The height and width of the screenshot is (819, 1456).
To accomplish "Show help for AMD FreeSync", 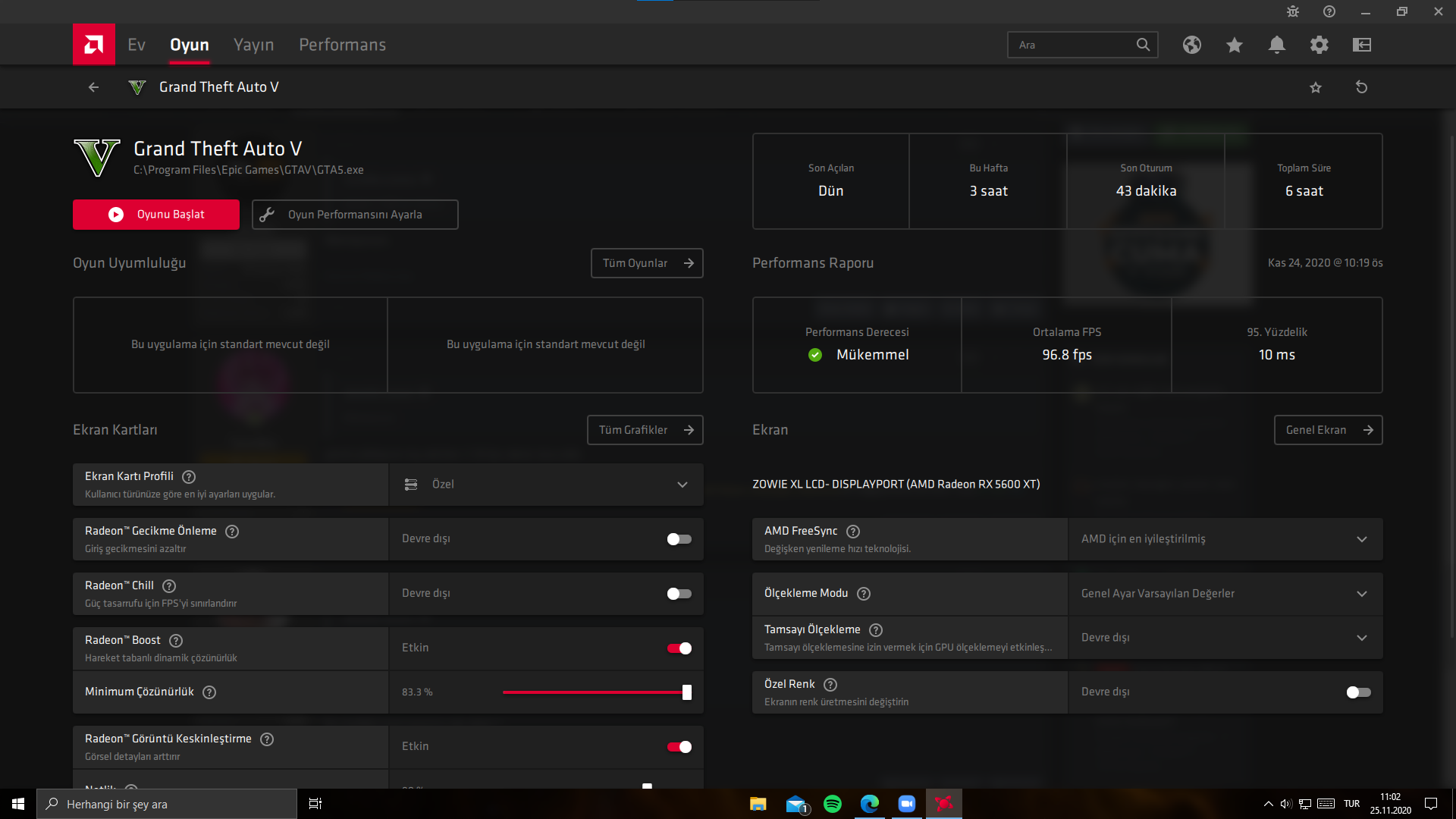I will click(853, 532).
